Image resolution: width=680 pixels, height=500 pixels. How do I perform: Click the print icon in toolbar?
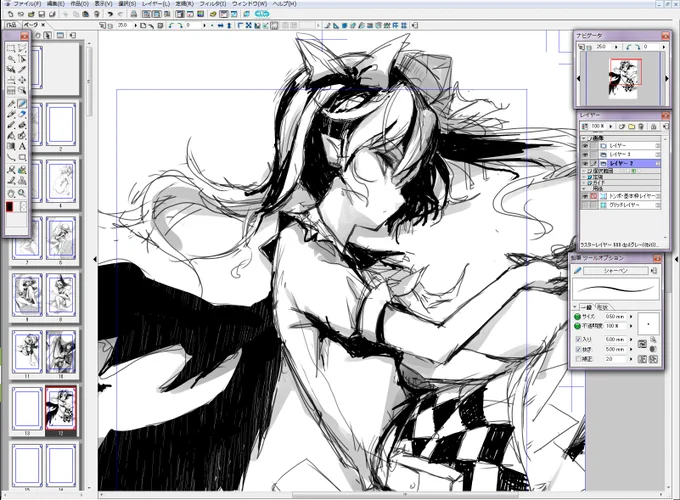pos(134,14)
